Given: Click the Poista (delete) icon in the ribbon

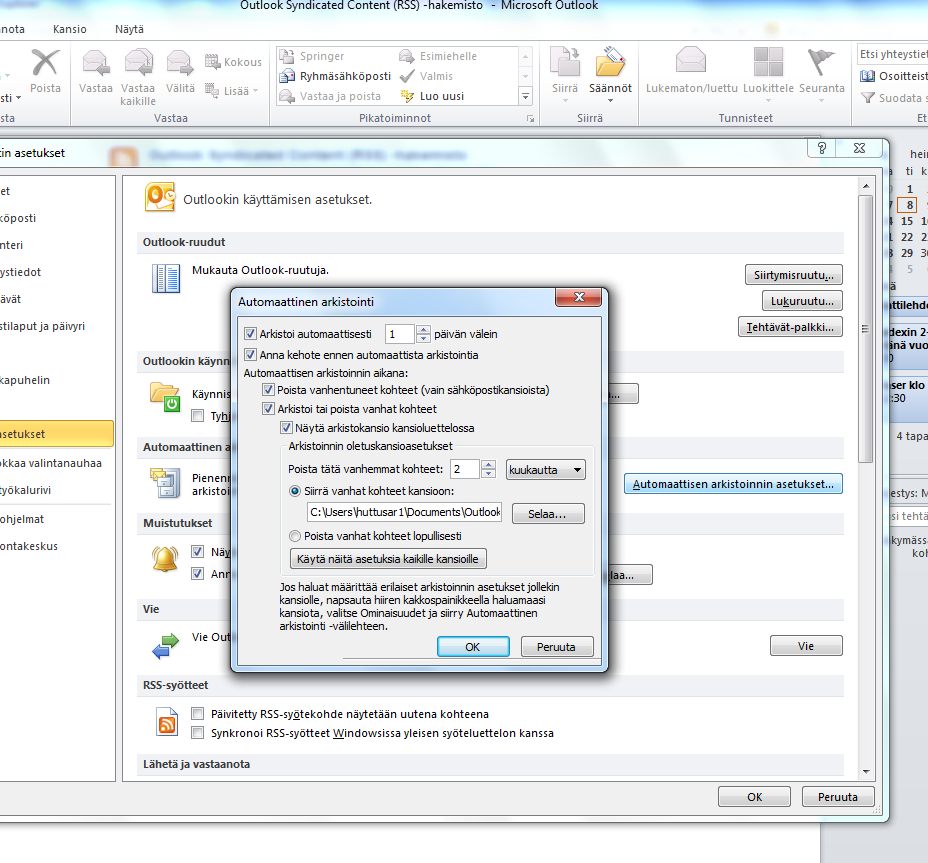Looking at the screenshot, I should (45, 63).
